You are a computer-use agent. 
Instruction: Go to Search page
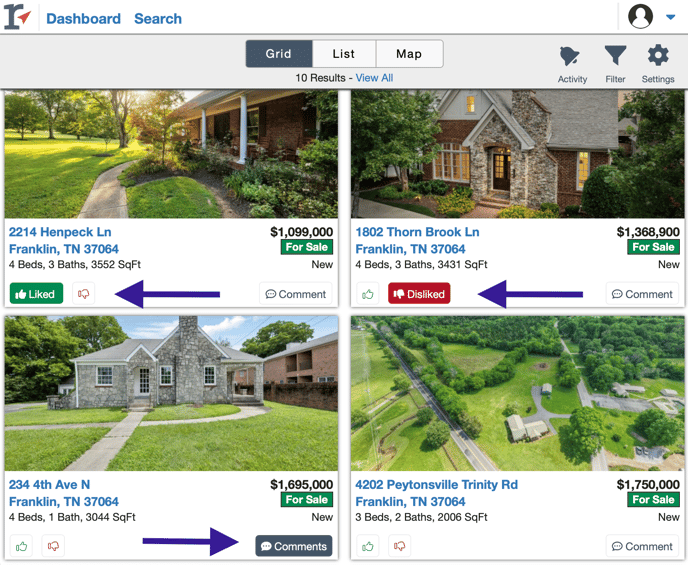click(x=158, y=18)
